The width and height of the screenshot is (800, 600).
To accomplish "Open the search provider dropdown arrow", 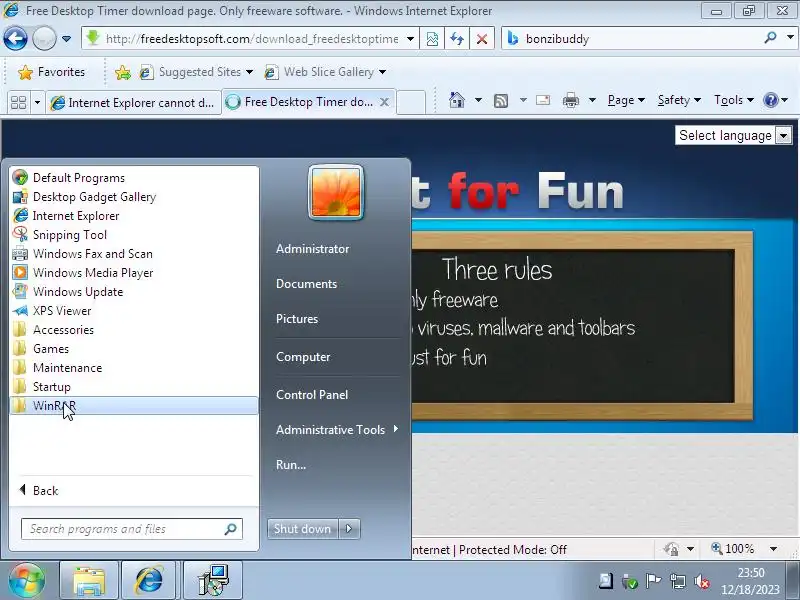I will click(x=790, y=37).
